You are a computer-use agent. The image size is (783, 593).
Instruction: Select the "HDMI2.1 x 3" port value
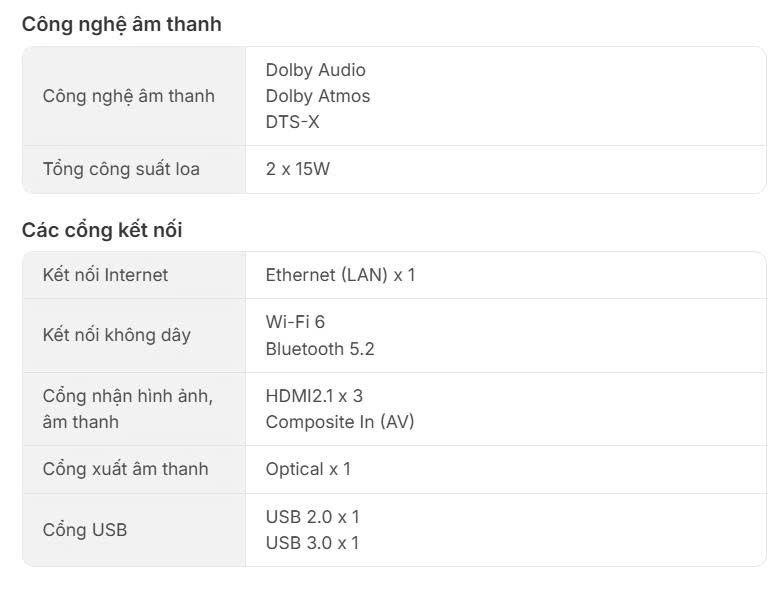(314, 396)
